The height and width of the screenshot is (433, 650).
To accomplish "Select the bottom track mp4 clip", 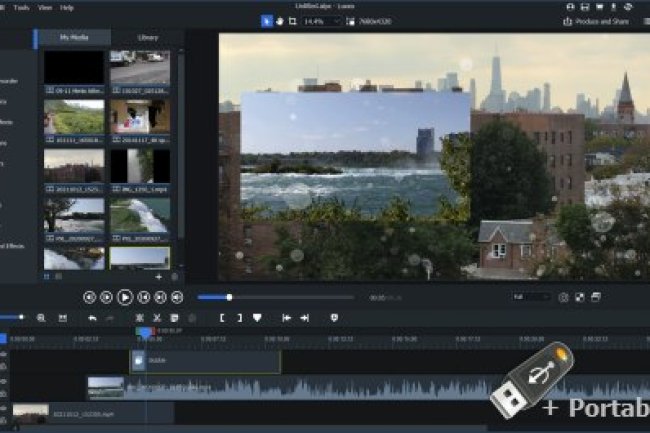I will pyautogui.click(x=93, y=414).
